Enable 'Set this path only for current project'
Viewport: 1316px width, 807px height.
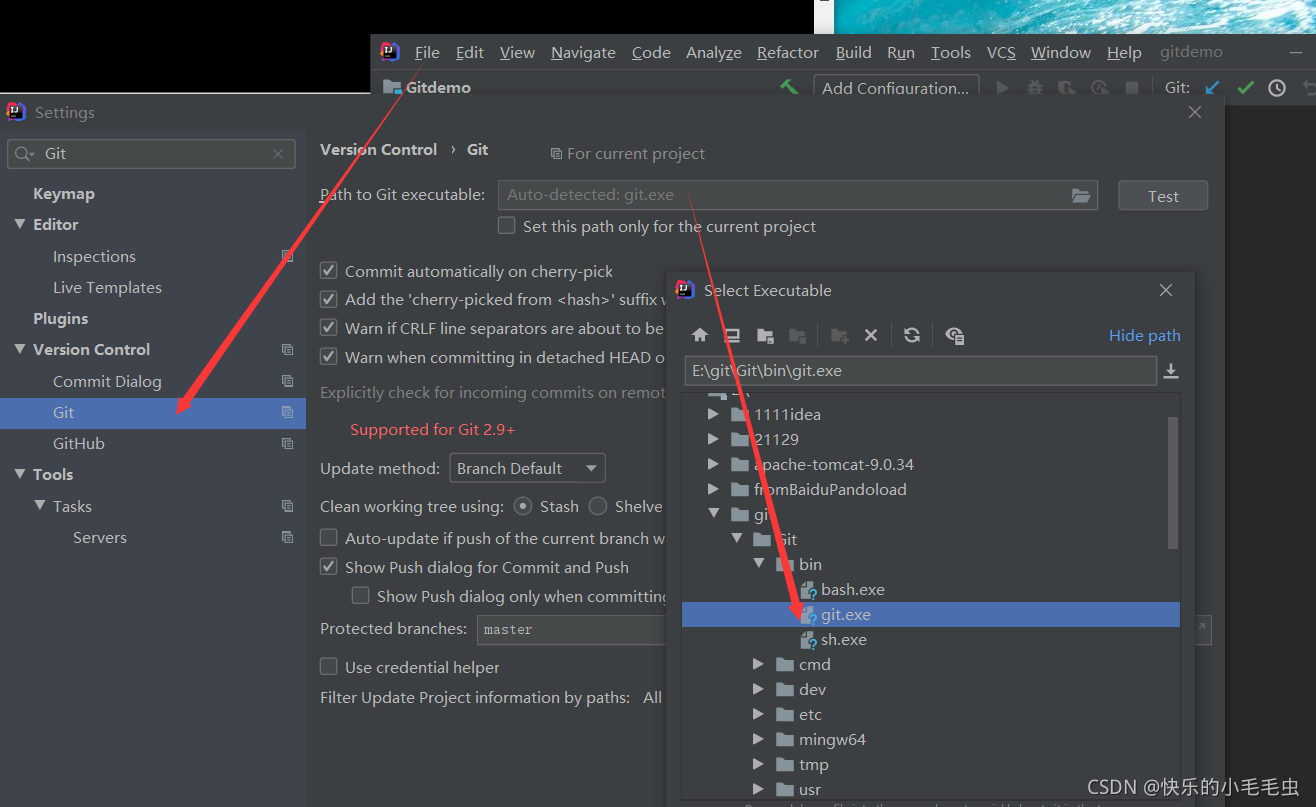(x=507, y=226)
